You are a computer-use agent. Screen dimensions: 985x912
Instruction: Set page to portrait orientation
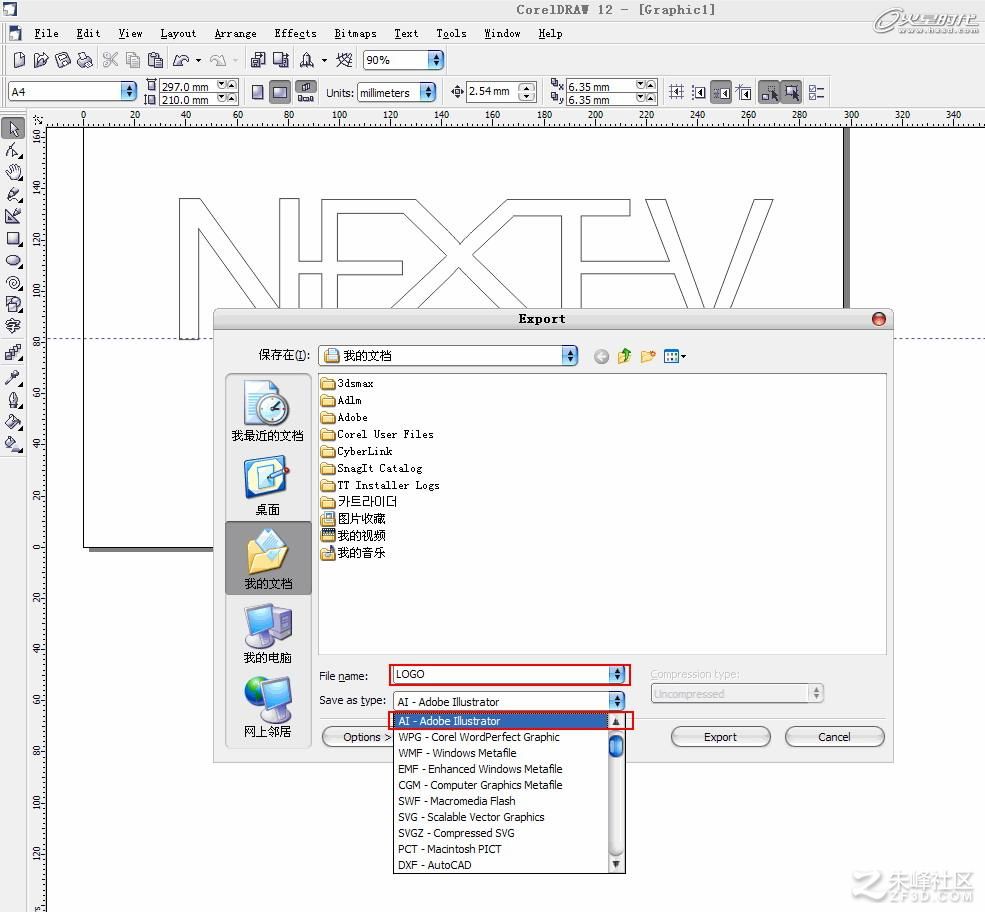pos(258,92)
